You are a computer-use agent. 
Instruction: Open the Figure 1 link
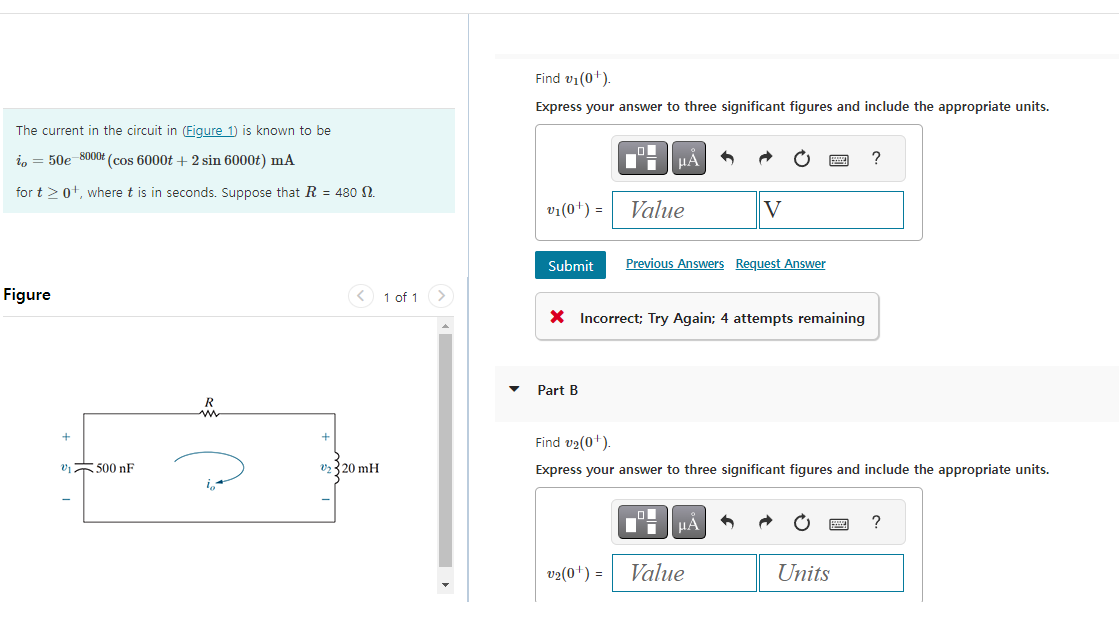(210, 130)
